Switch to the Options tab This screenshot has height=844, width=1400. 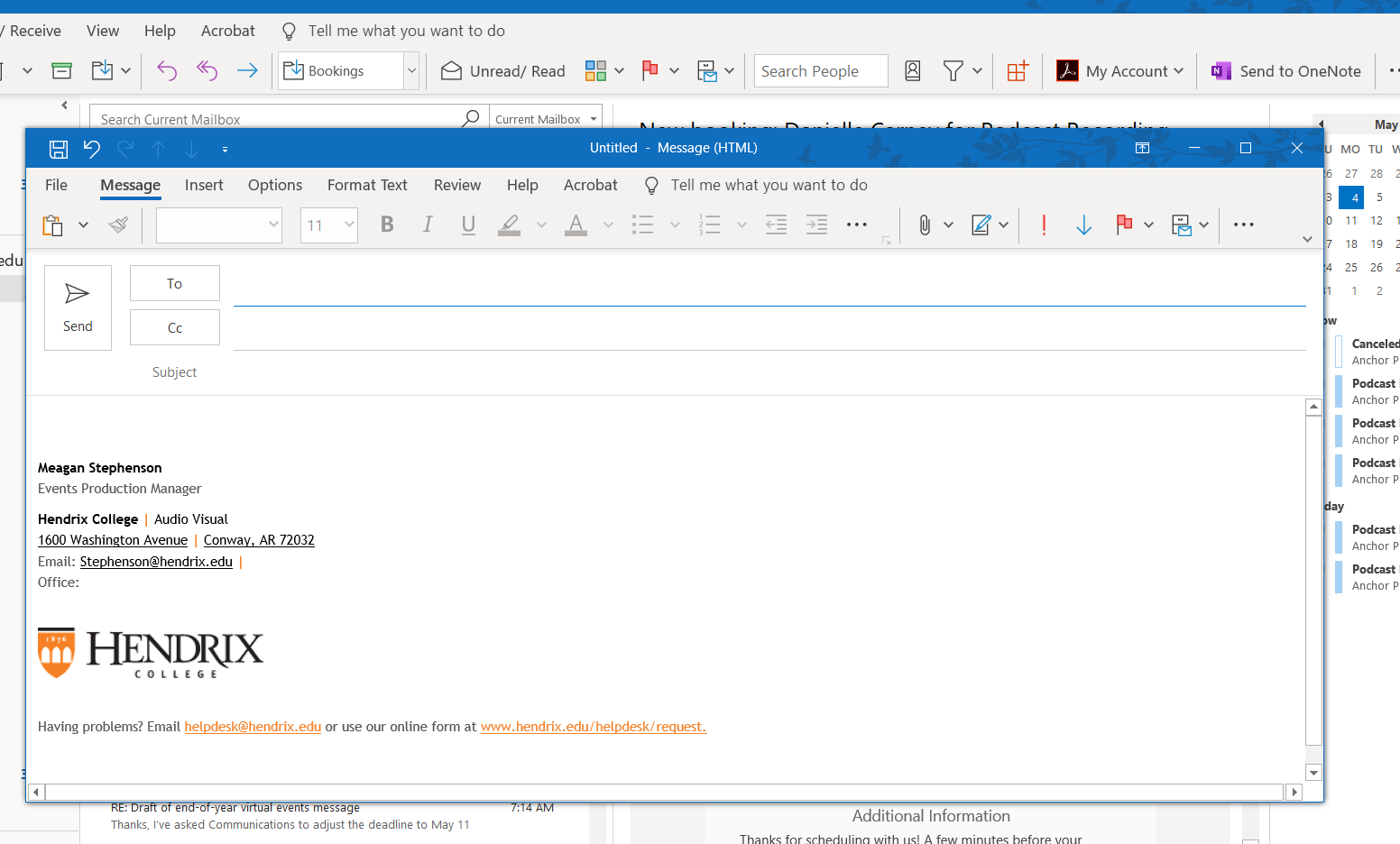tap(275, 185)
